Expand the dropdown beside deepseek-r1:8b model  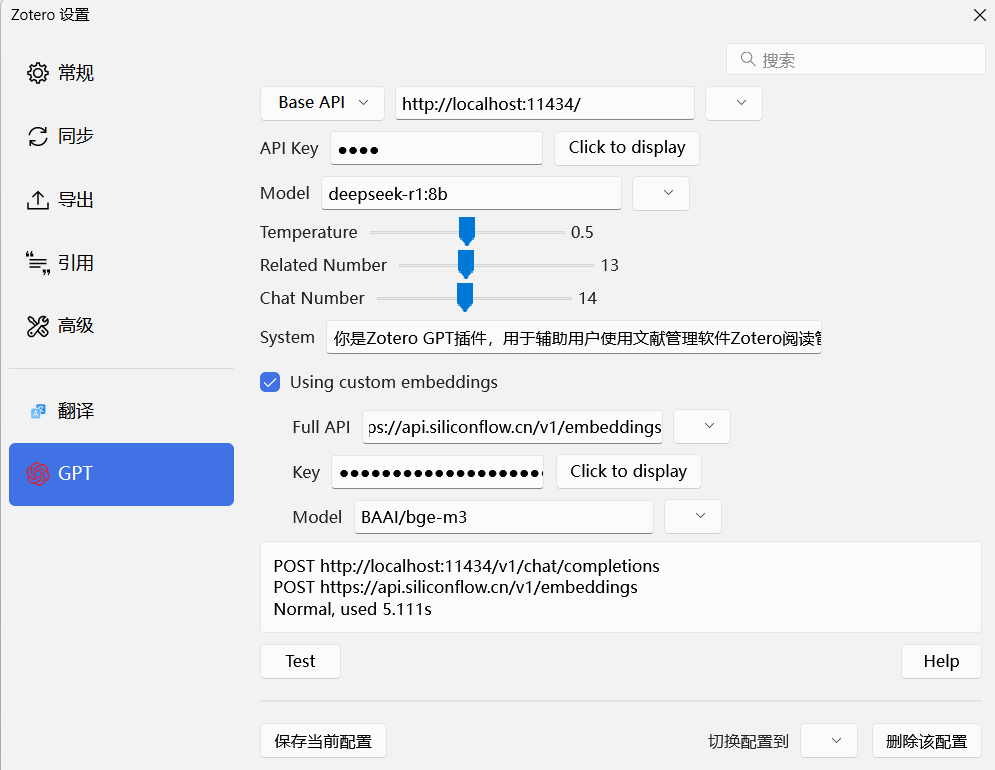pyautogui.click(x=661, y=193)
